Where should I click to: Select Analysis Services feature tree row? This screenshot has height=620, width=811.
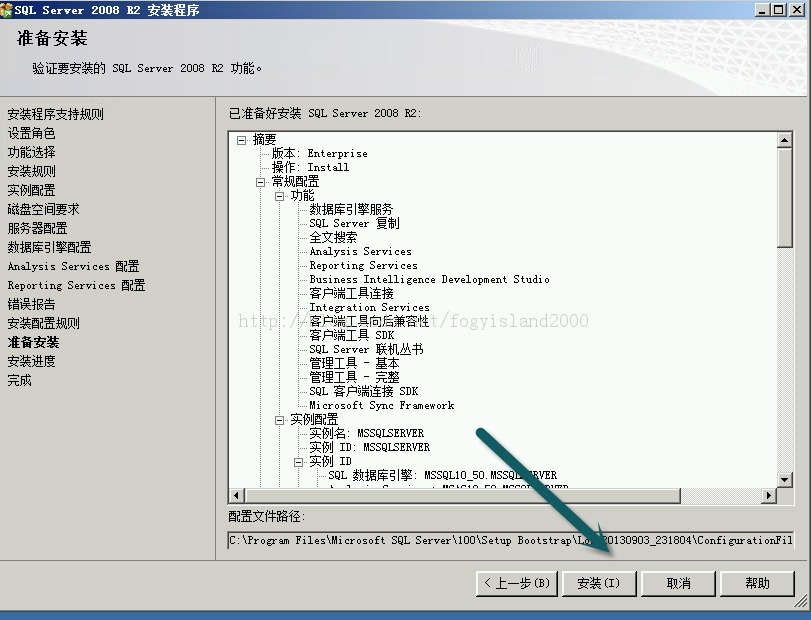(x=361, y=251)
